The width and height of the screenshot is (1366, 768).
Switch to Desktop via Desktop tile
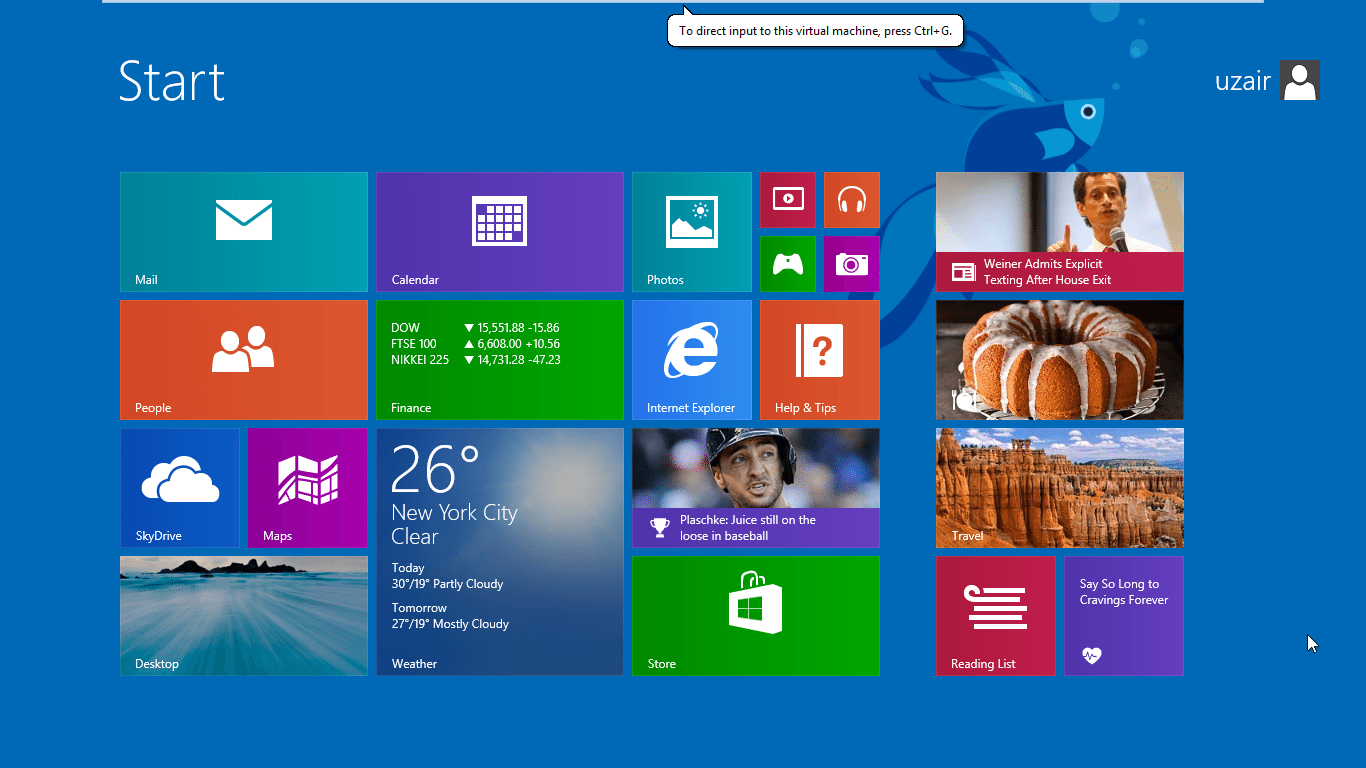244,616
